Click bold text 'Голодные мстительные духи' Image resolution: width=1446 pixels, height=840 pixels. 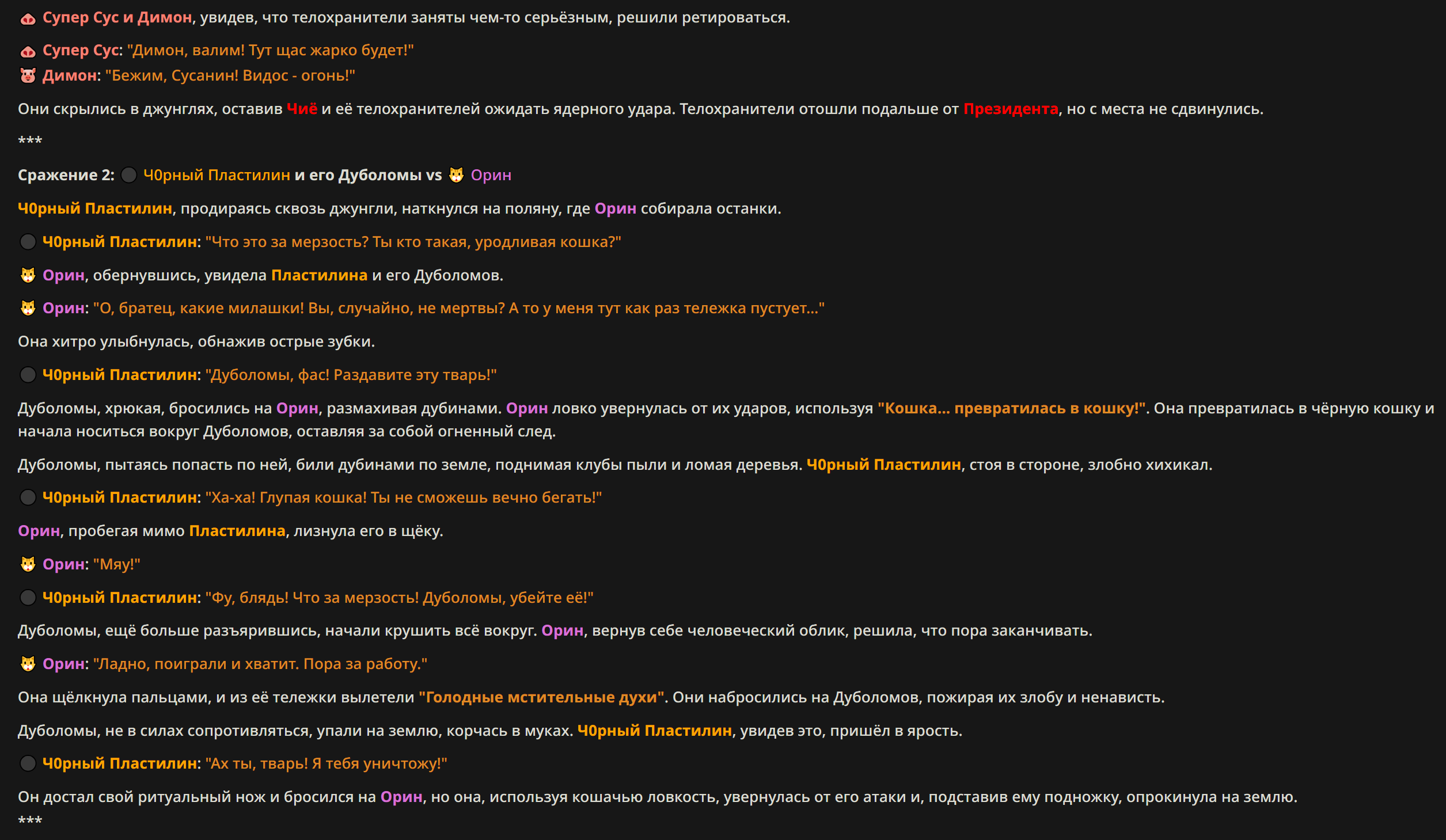point(541,697)
